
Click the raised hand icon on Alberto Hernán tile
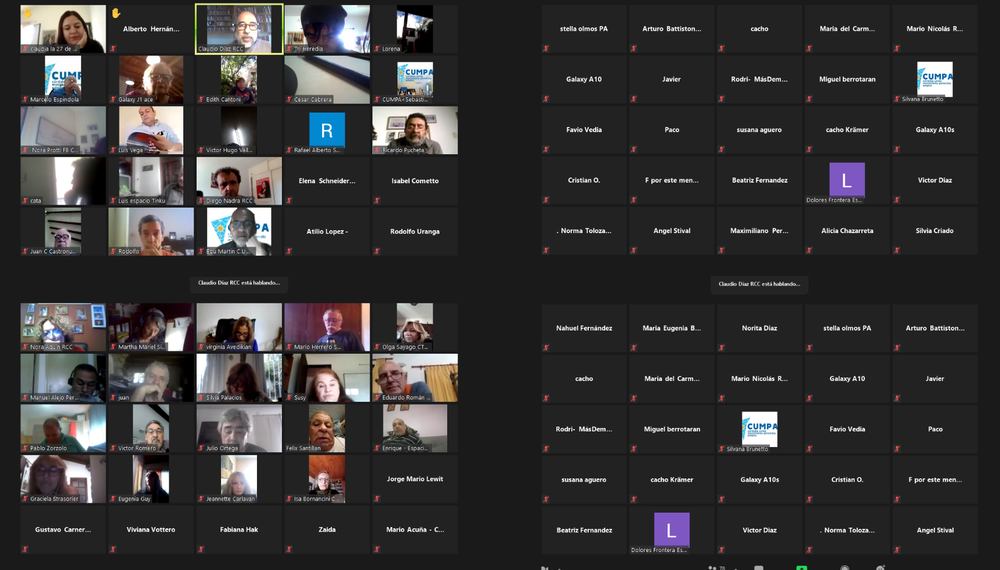tap(116, 13)
